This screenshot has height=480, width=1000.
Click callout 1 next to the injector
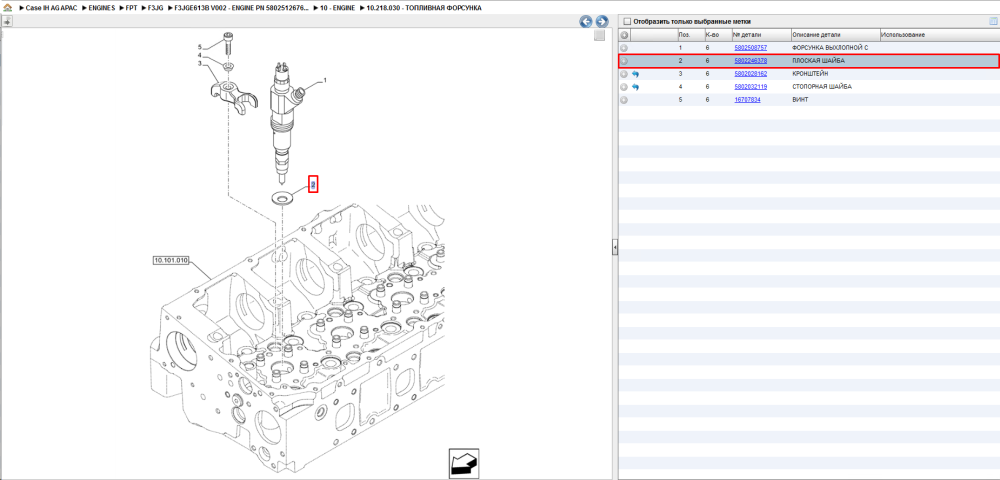click(324, 81)
